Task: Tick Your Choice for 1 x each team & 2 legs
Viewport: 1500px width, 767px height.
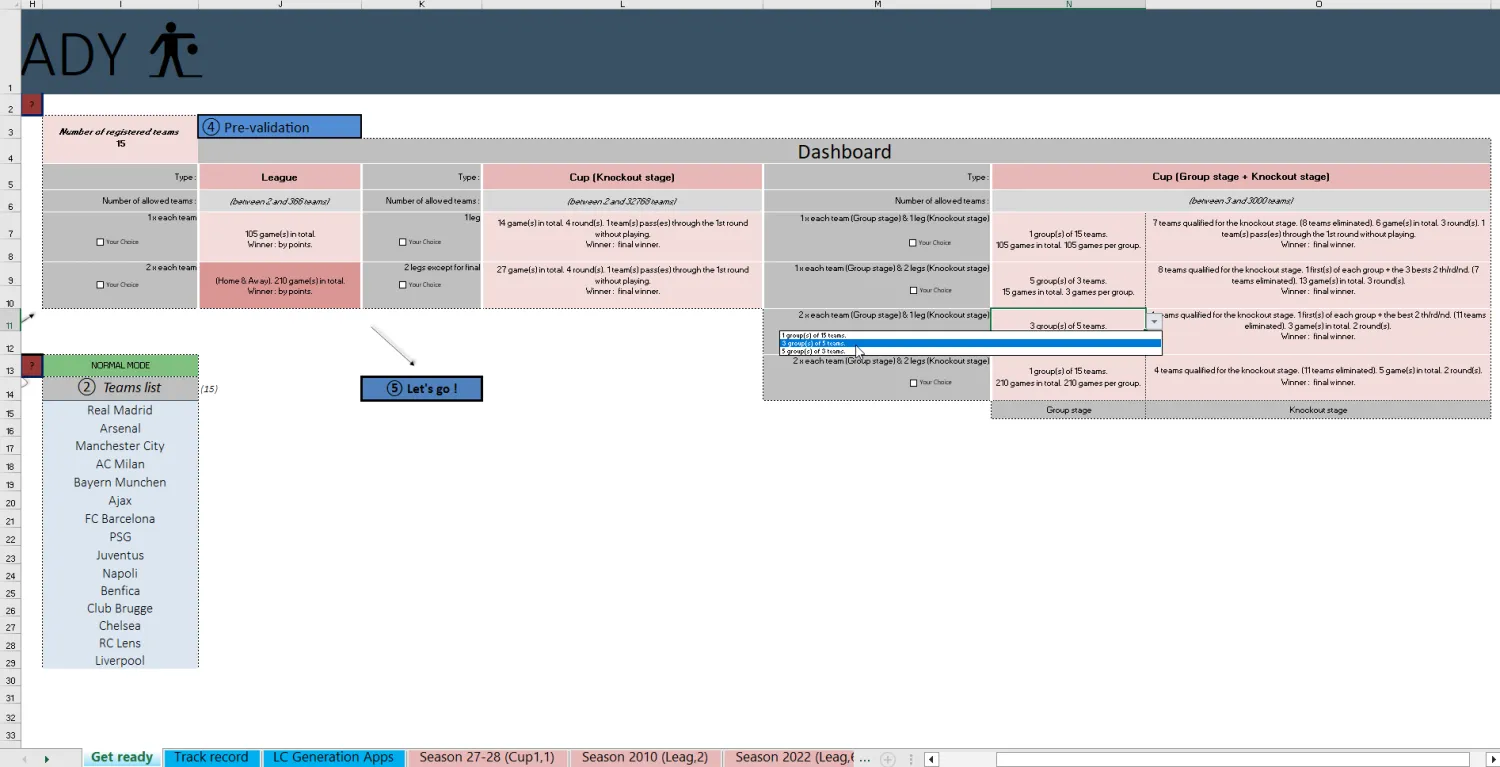Action: 913,290
